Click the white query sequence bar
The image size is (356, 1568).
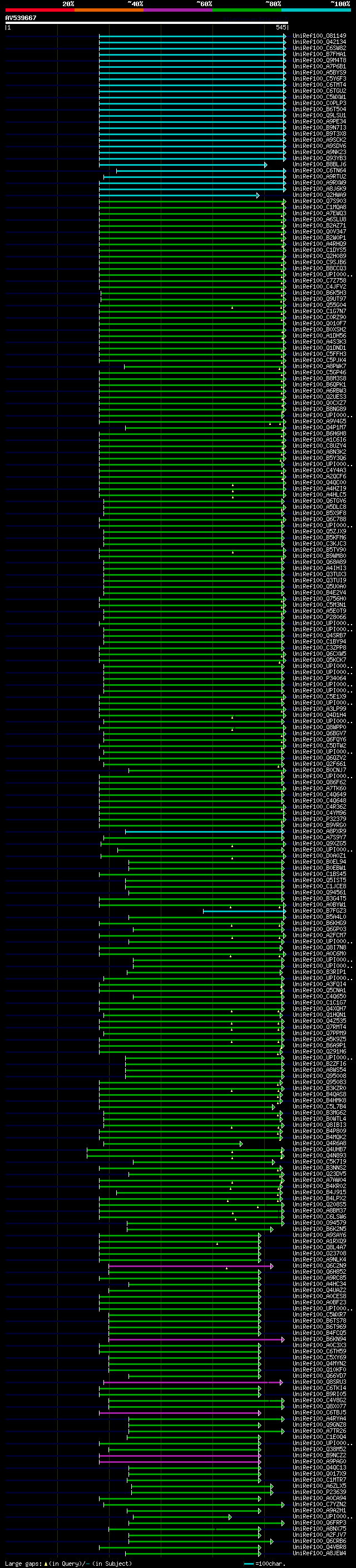[x=147, y=23]
